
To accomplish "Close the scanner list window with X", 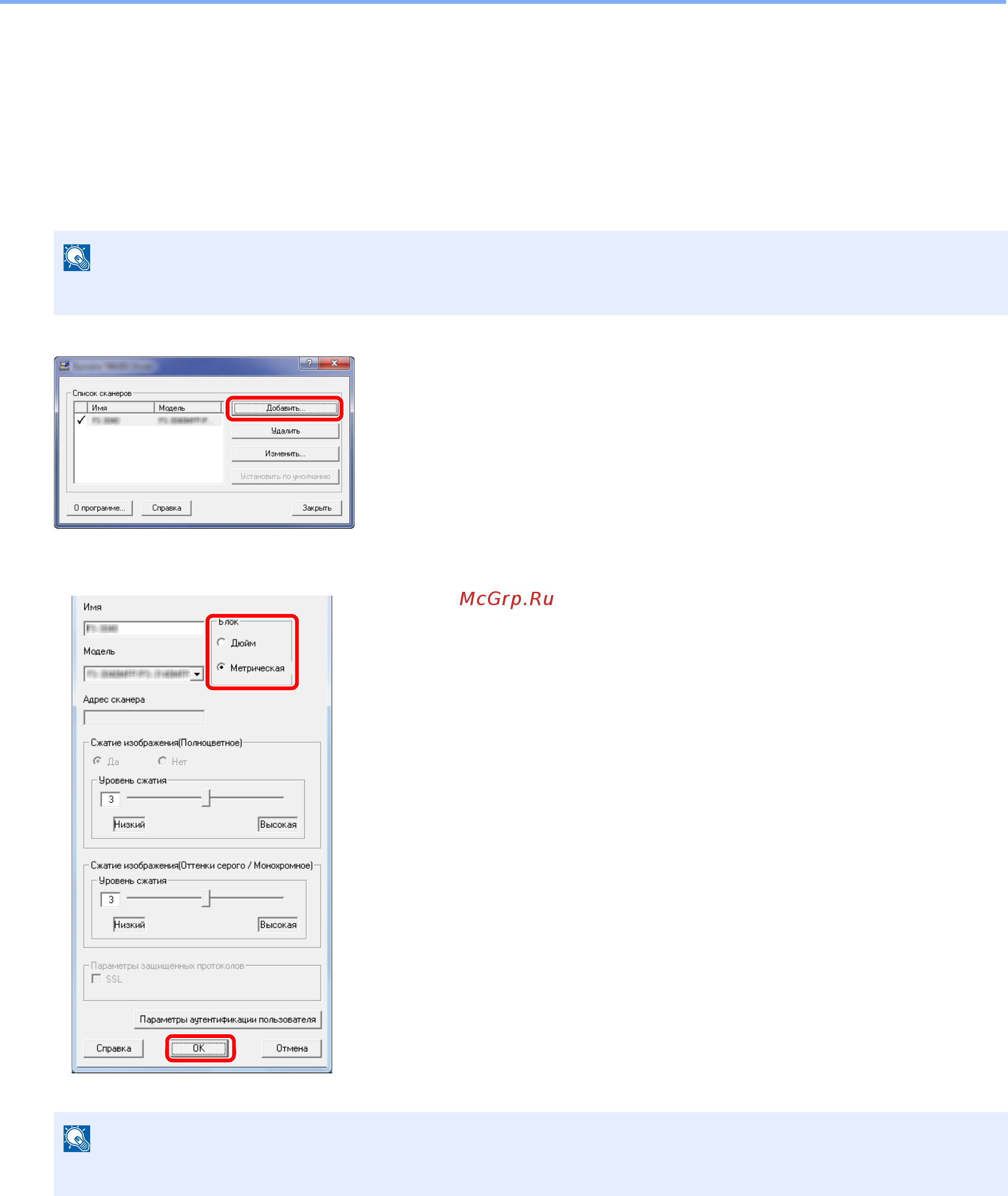I will click(334, 364).
